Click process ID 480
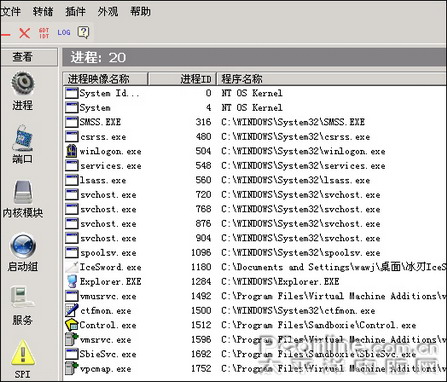 (203, 137)
